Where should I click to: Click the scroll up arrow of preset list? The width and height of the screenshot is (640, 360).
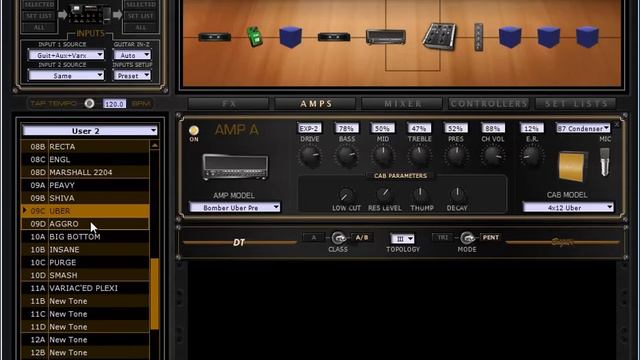click(x=155, y=145)
